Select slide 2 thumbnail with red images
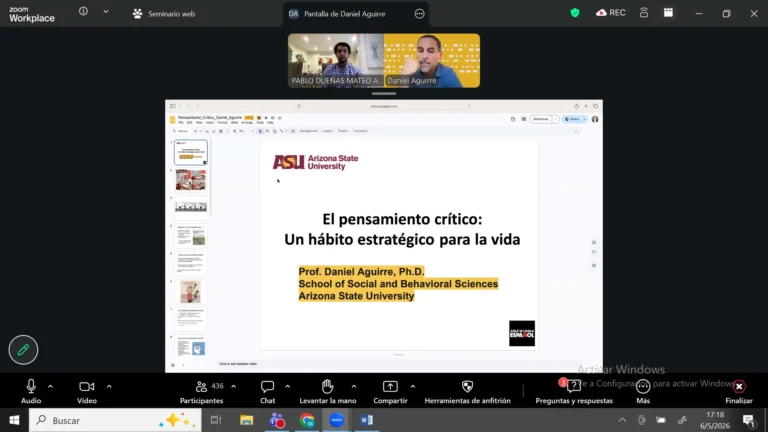This screenshot has width=768, height=432. [191, 180]
